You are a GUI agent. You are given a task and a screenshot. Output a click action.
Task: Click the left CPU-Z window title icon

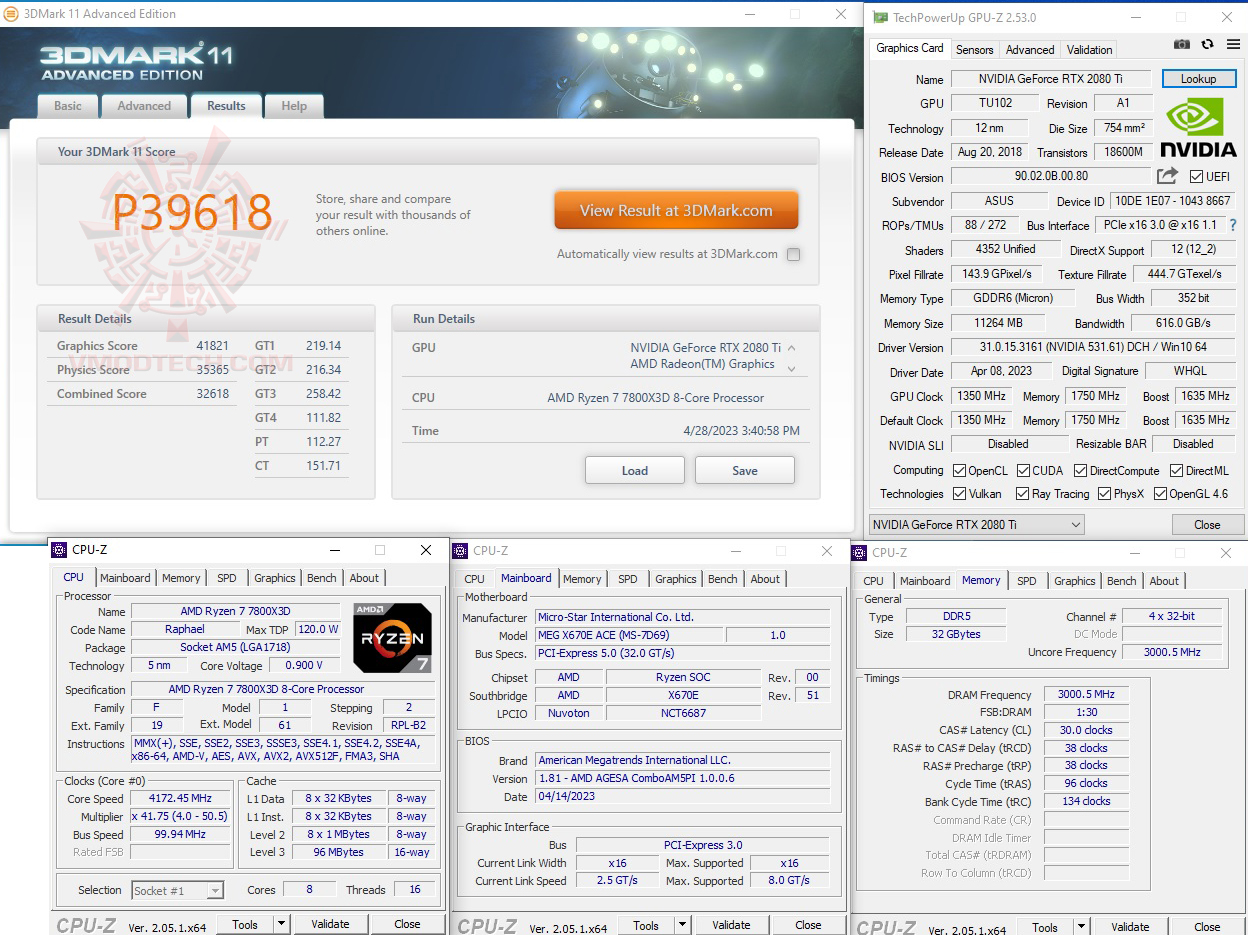59,550
